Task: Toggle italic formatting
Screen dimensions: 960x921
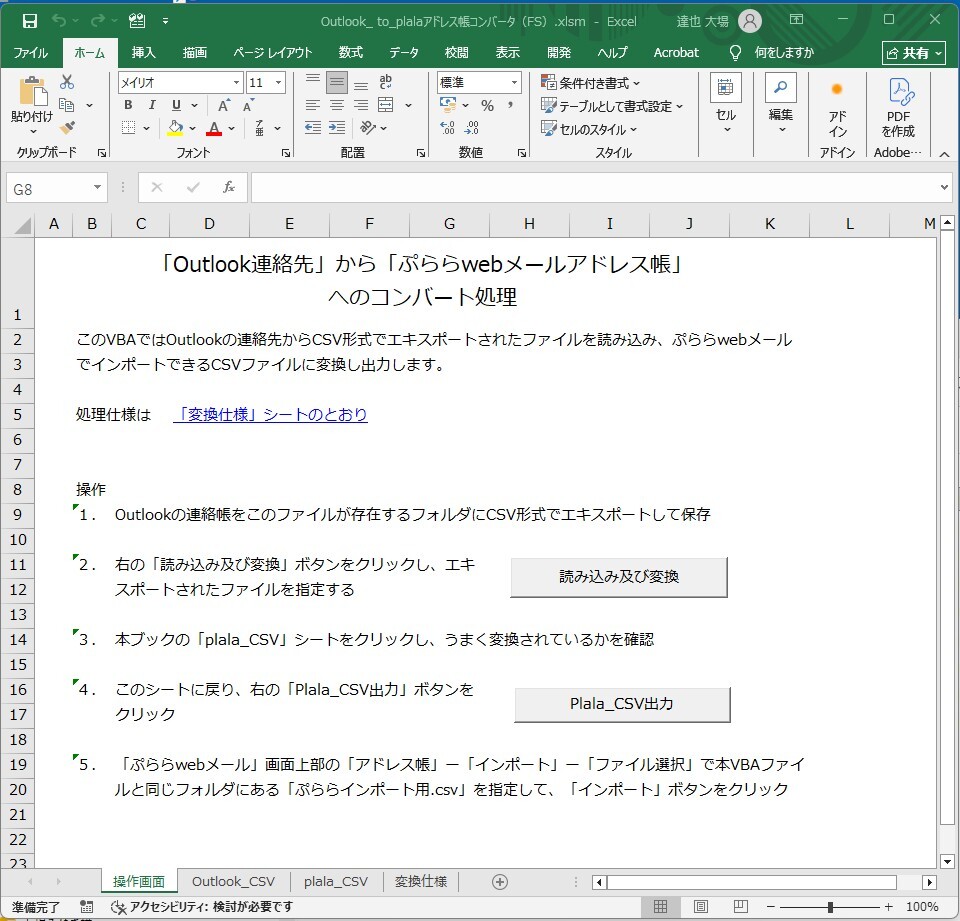Action: click(x=153, y=105)
